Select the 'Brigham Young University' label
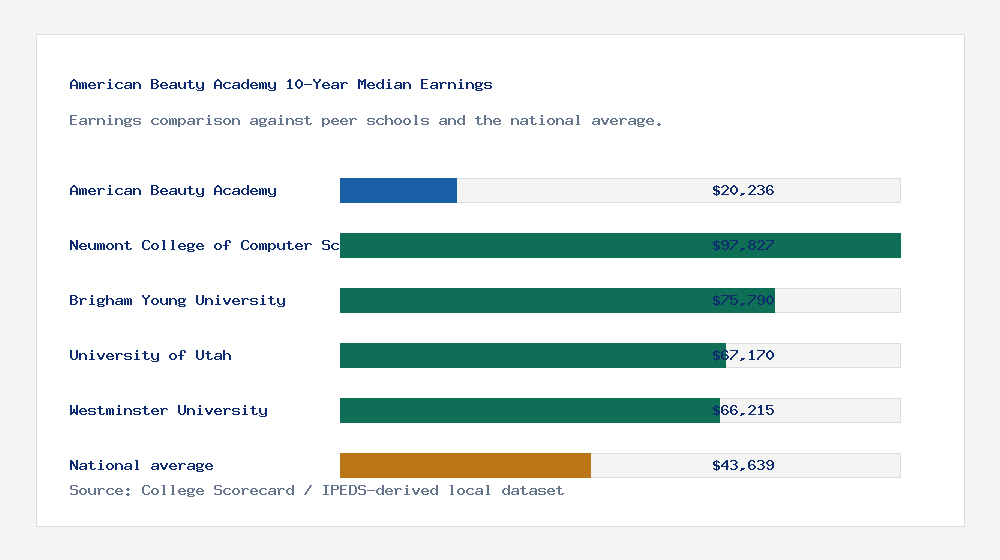Image resolution: width=1000 pixels, height=560 pixels. point(177,300)
